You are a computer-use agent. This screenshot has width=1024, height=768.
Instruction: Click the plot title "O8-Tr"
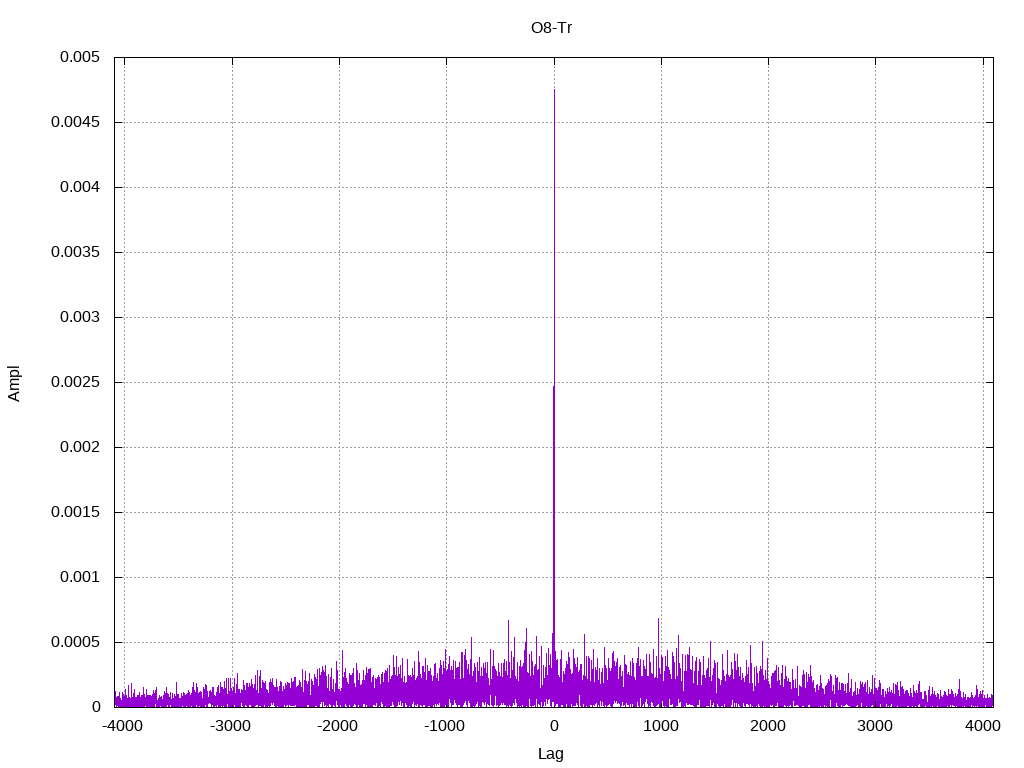(551, 28)
